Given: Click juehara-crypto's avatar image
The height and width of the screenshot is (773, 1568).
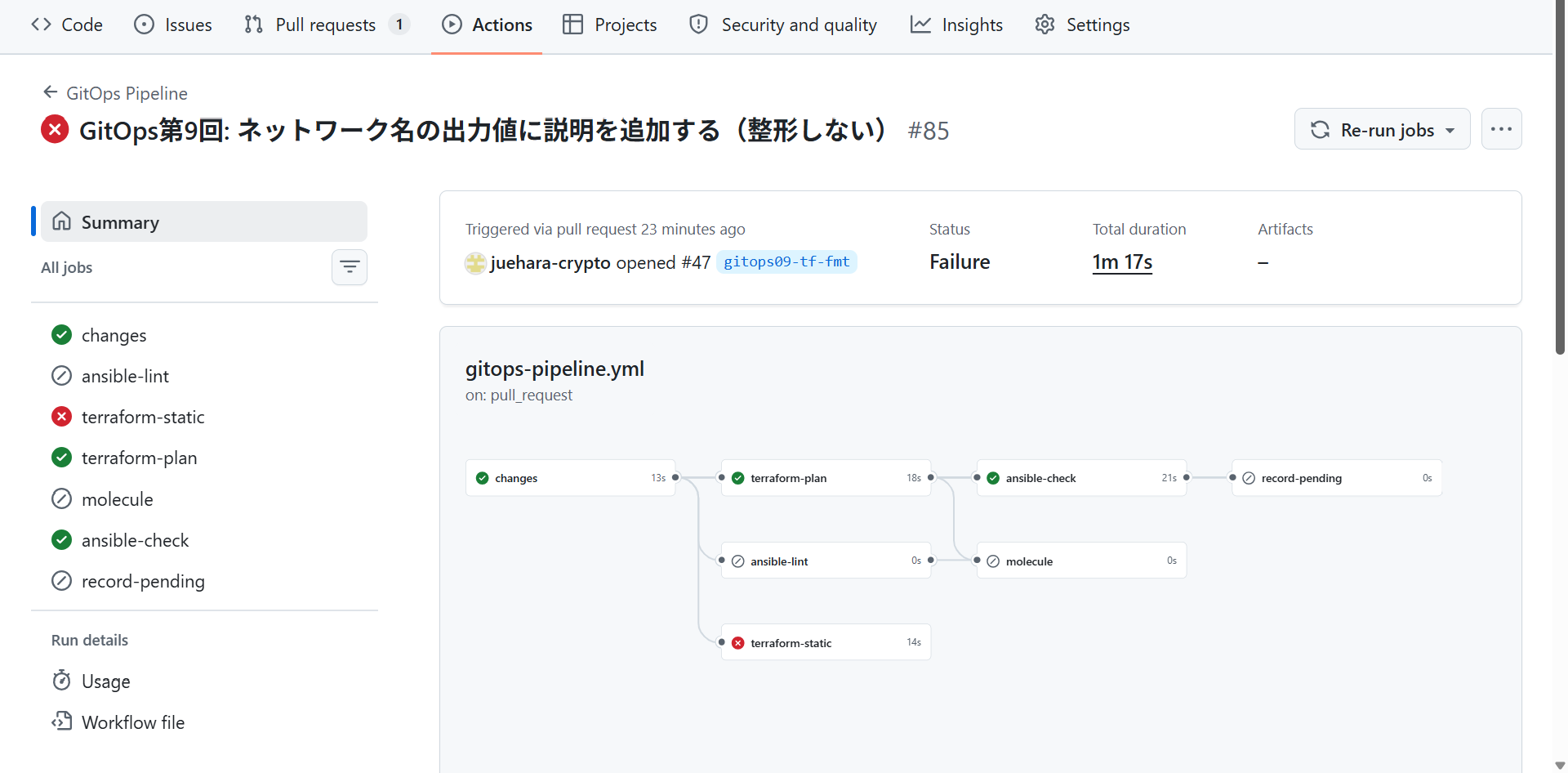Looking at the screenshot, I should pos(475,262).
